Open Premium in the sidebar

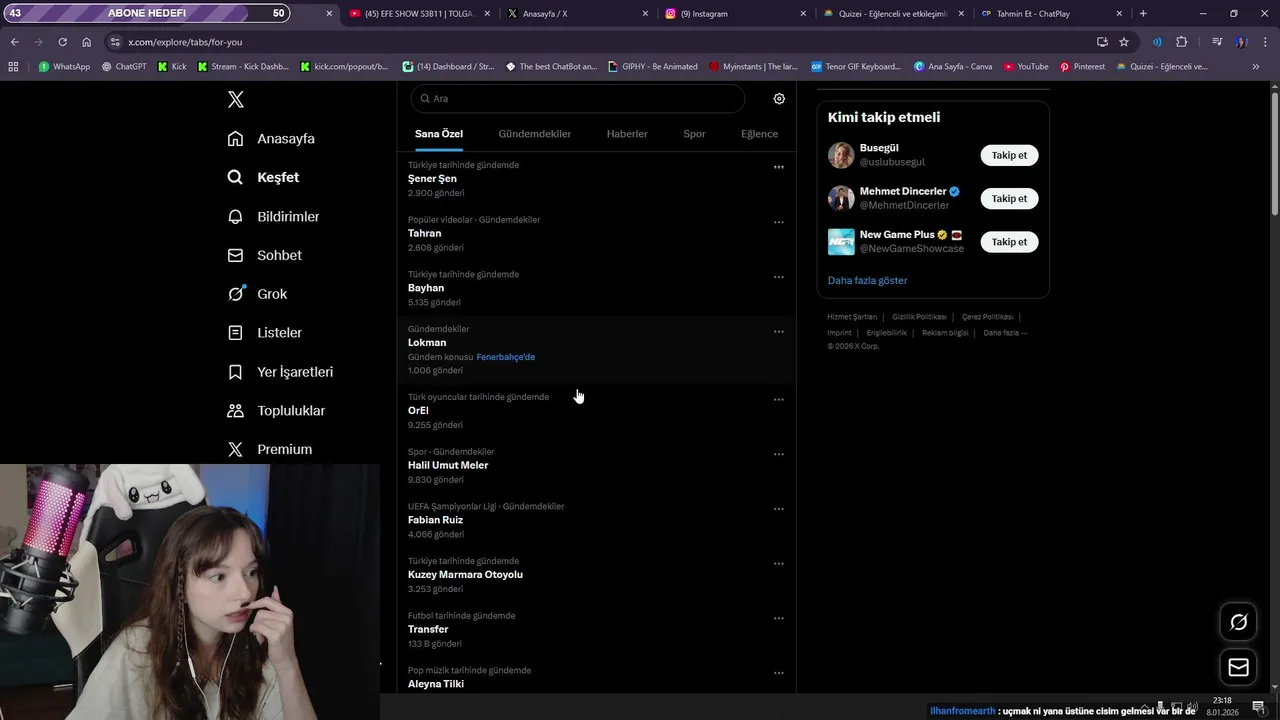(269, 449)
